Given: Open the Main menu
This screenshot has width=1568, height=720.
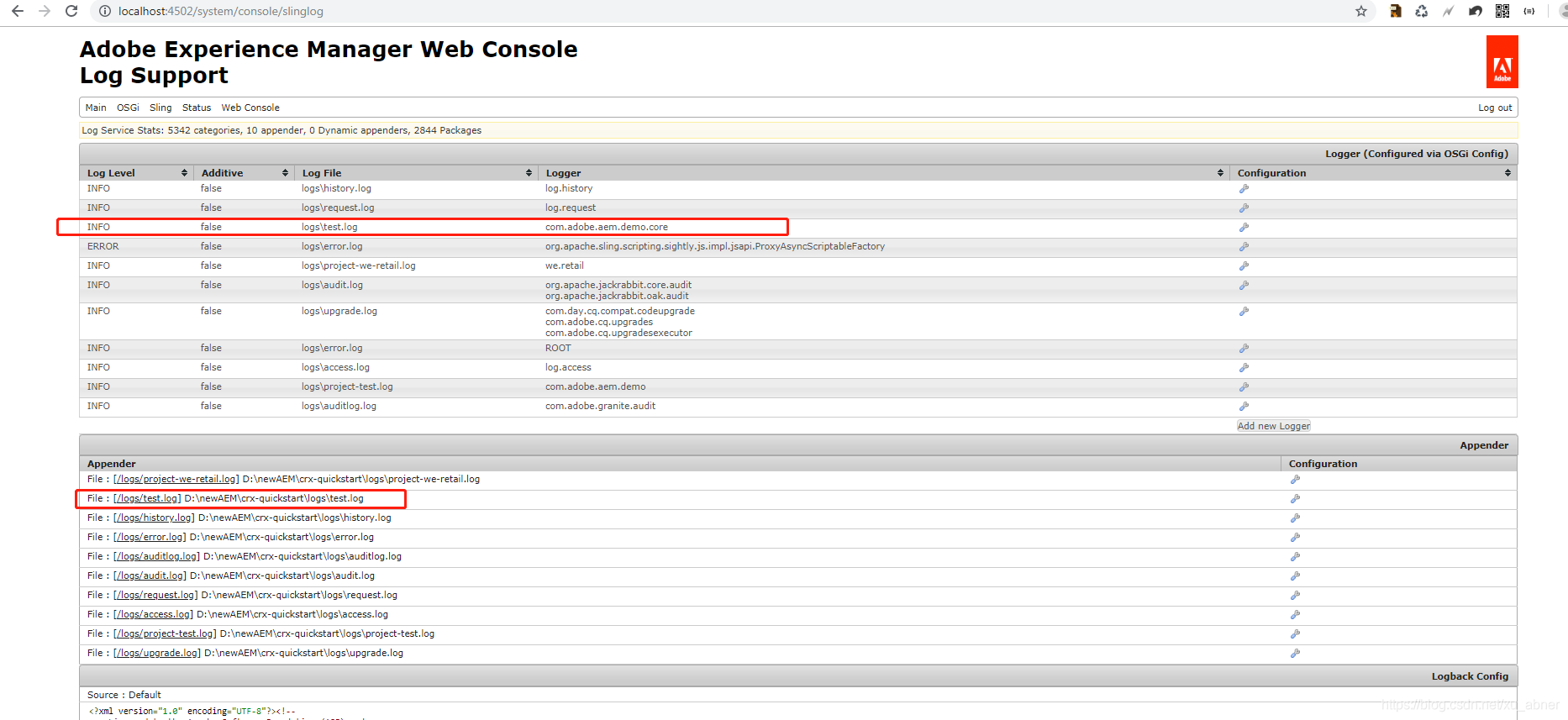Looking at the screenshot, I should coord(96,108).
